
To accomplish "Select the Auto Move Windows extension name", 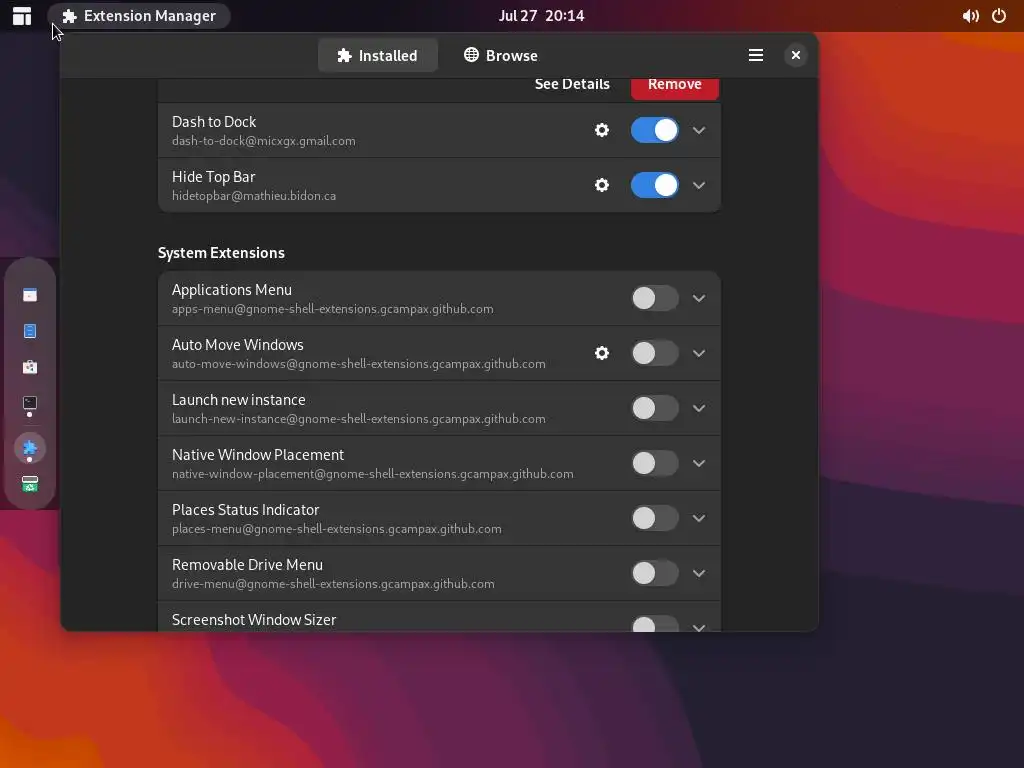I will pos(238,344).
